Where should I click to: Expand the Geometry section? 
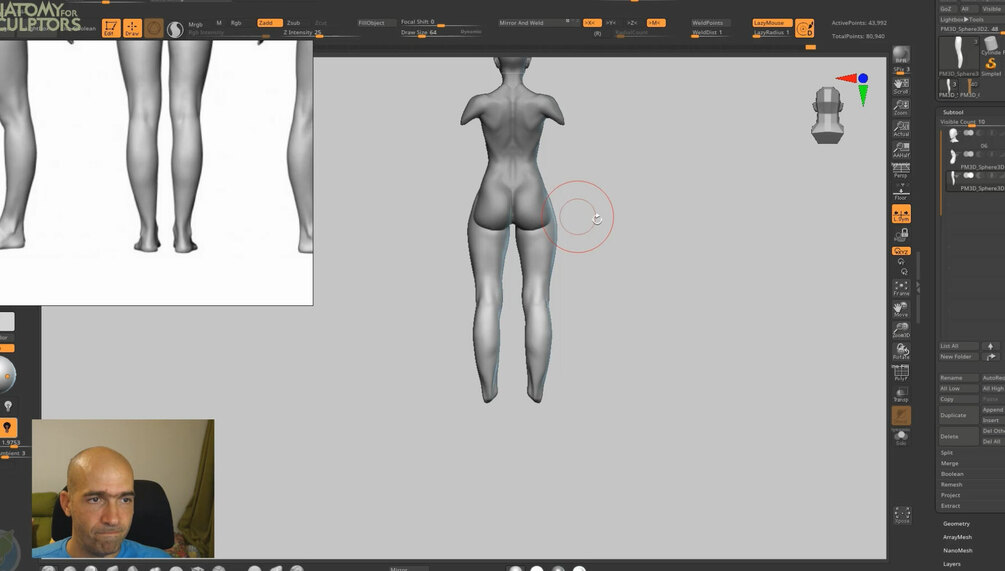[x=956, y=524]
